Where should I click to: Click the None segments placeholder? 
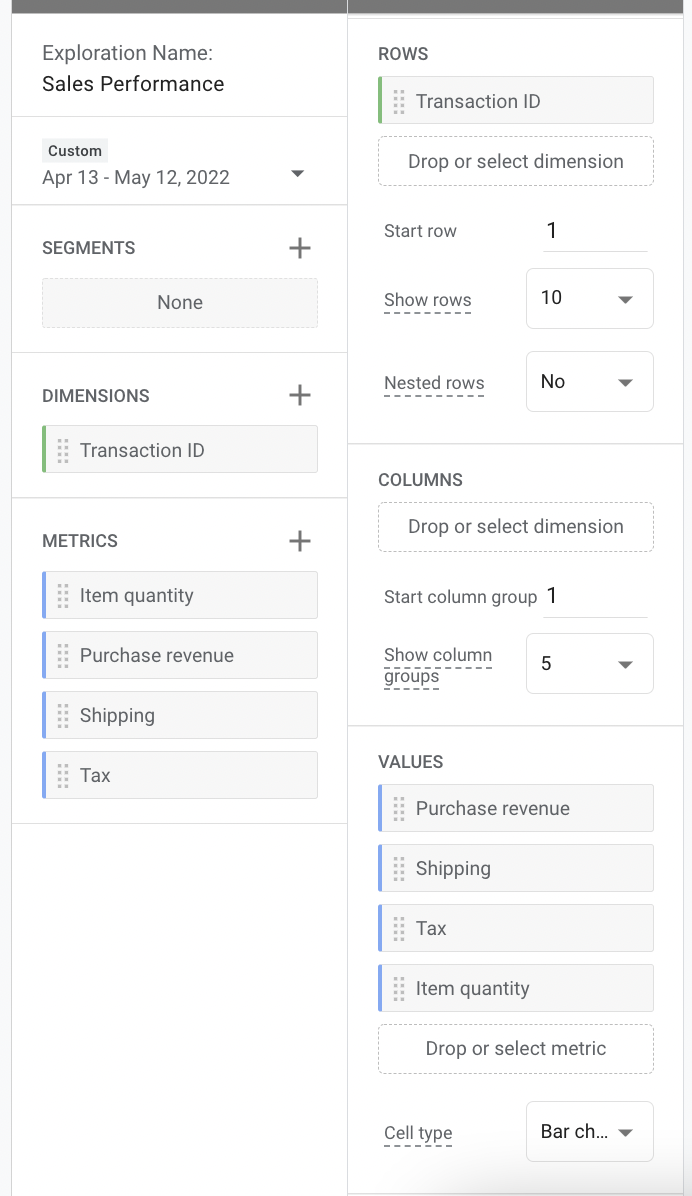pyautogui.click(x=180, y=300)
